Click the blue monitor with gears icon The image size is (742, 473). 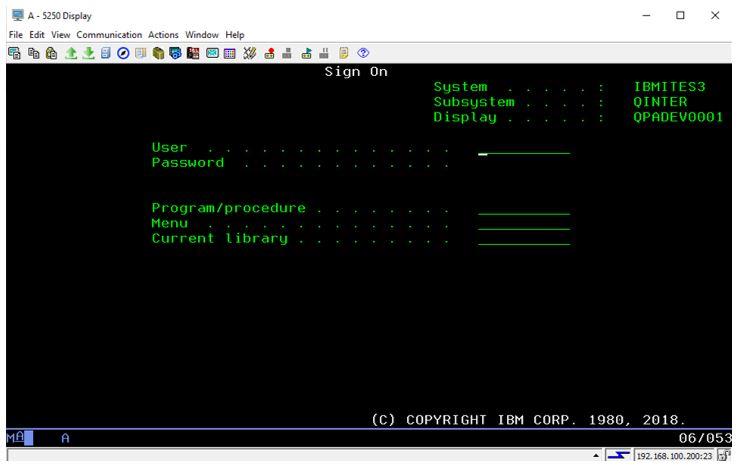175,53
